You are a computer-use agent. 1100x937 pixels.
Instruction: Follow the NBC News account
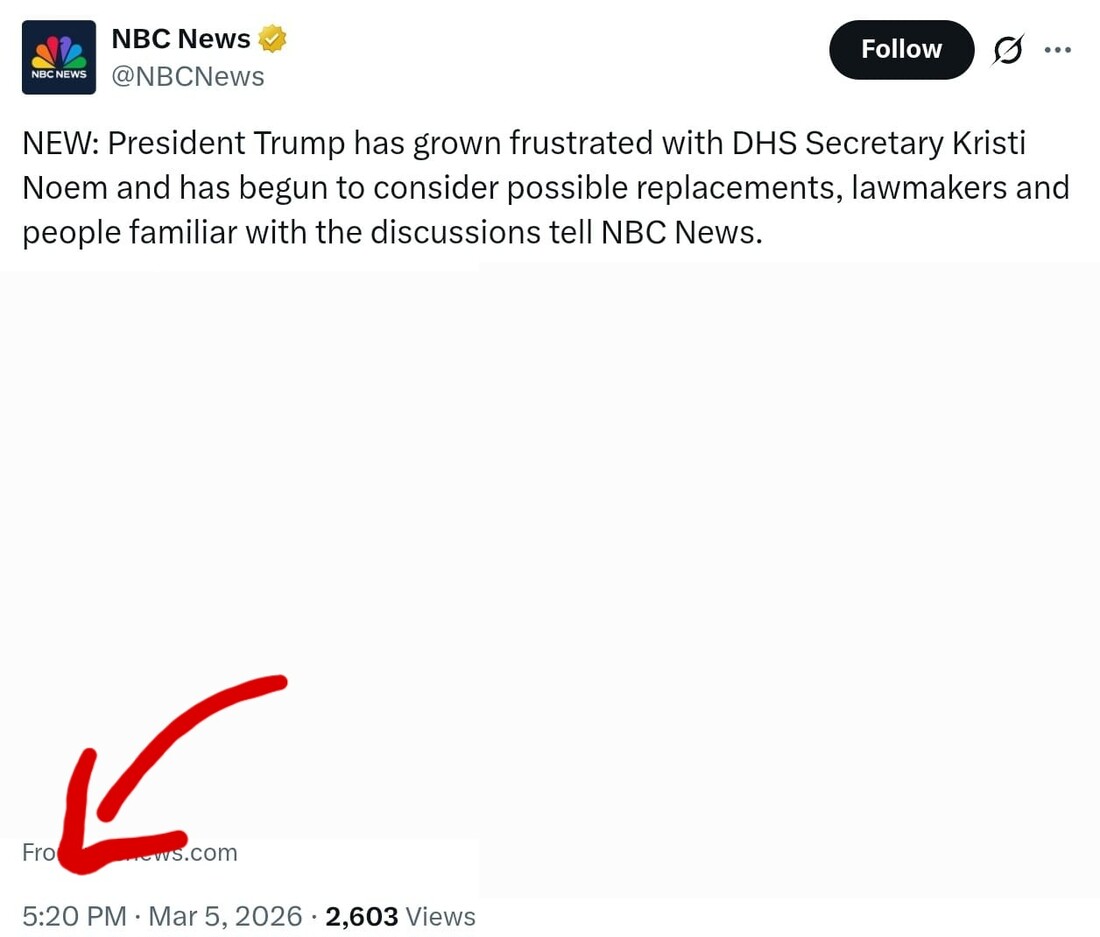pyautogui.click(x=901, y=49)
